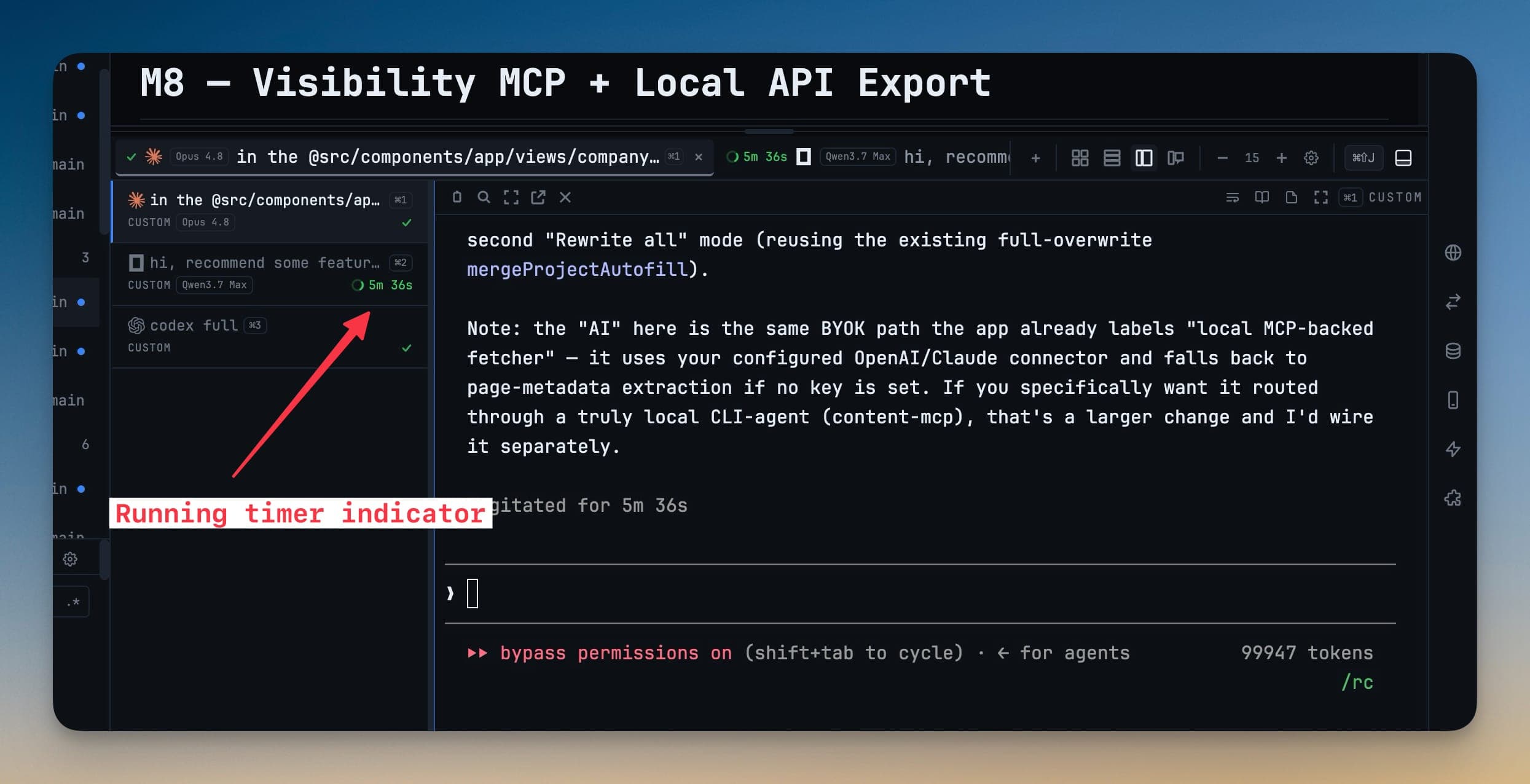Add a new session tab with plus

(1035, 158)
